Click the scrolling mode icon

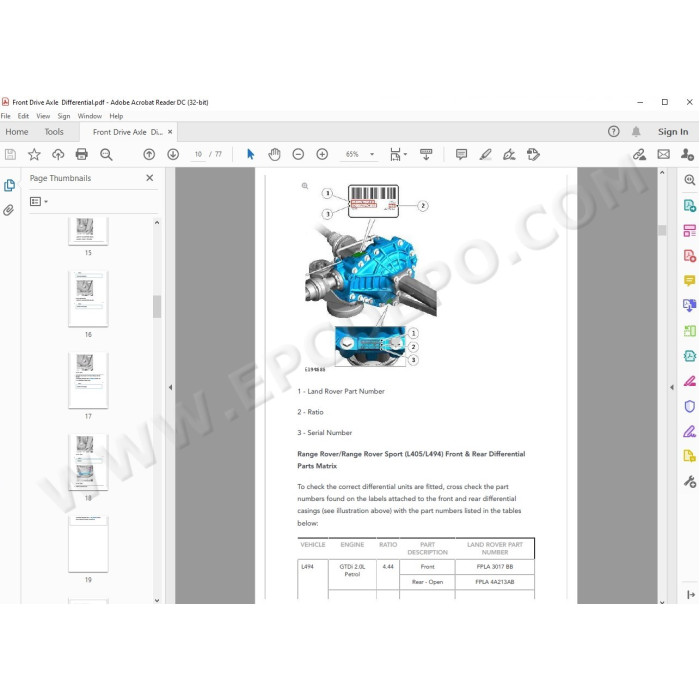426,154
